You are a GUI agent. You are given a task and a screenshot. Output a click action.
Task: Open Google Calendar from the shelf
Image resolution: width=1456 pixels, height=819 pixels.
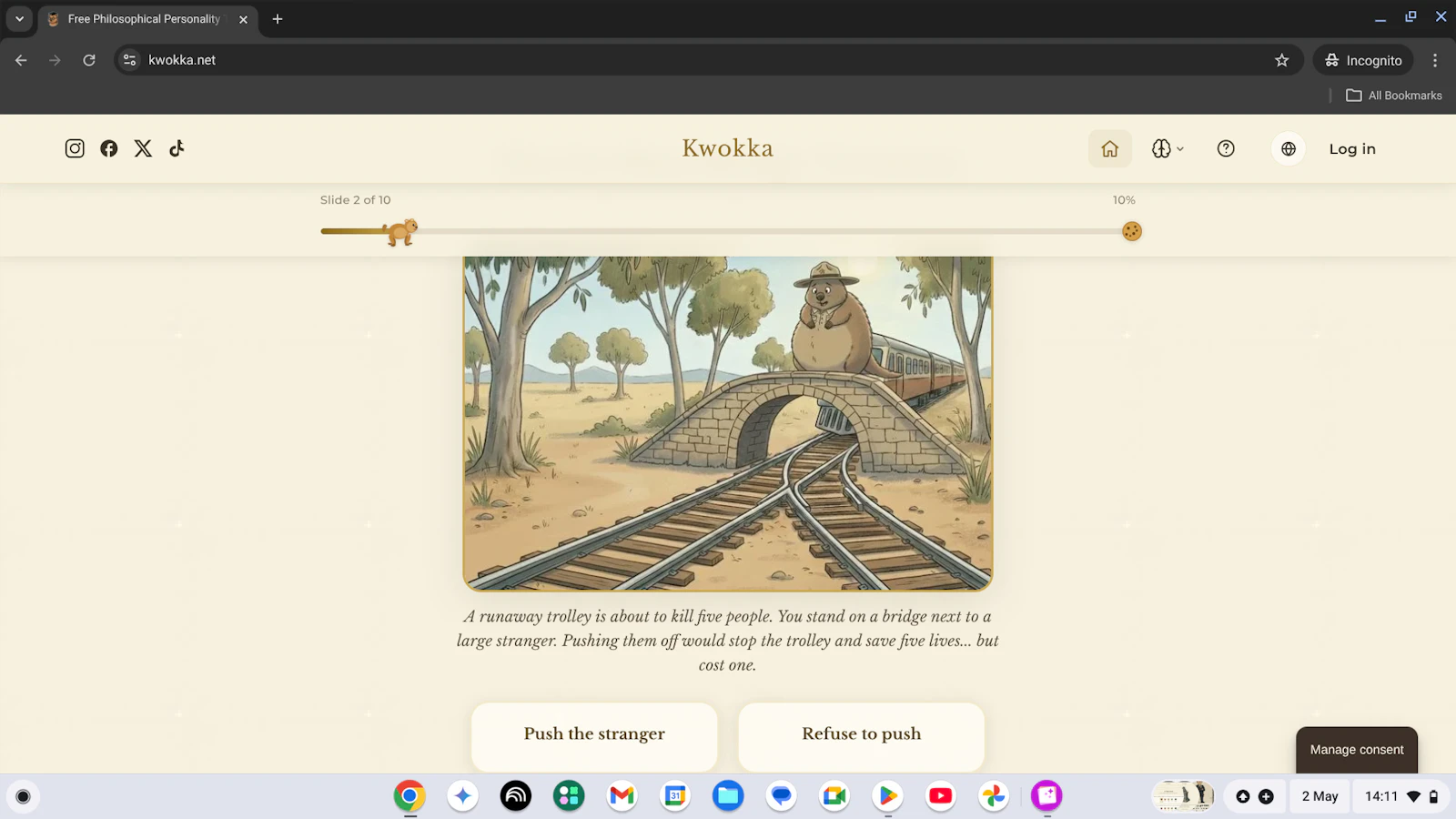(x=675, y=796)
